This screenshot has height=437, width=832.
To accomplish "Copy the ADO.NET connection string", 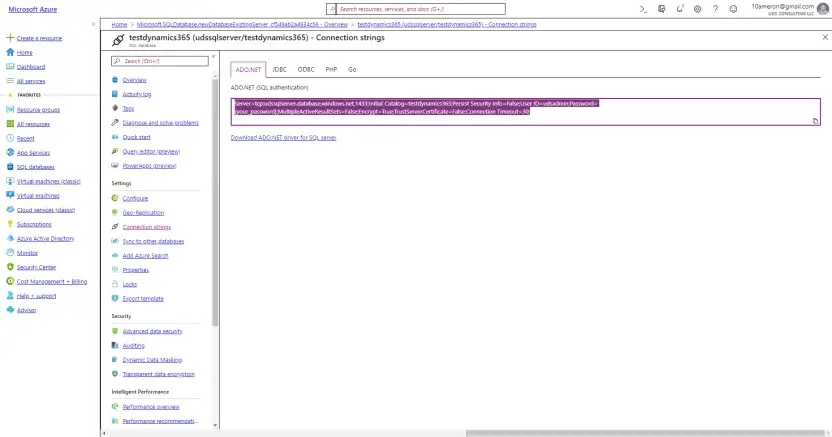I will click(815, 121).
